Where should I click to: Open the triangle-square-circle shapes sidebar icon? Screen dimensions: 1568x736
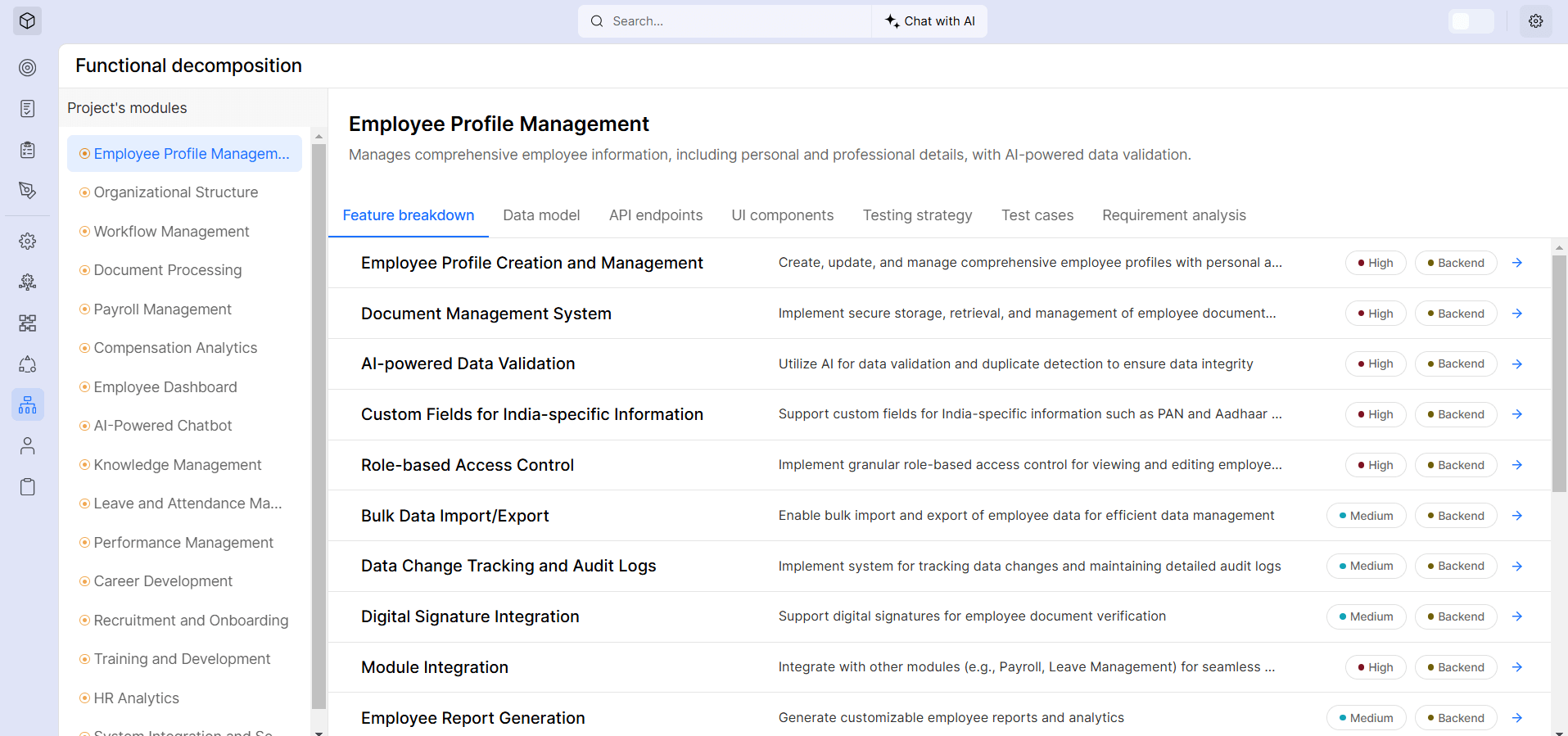(x=27, y=364)
